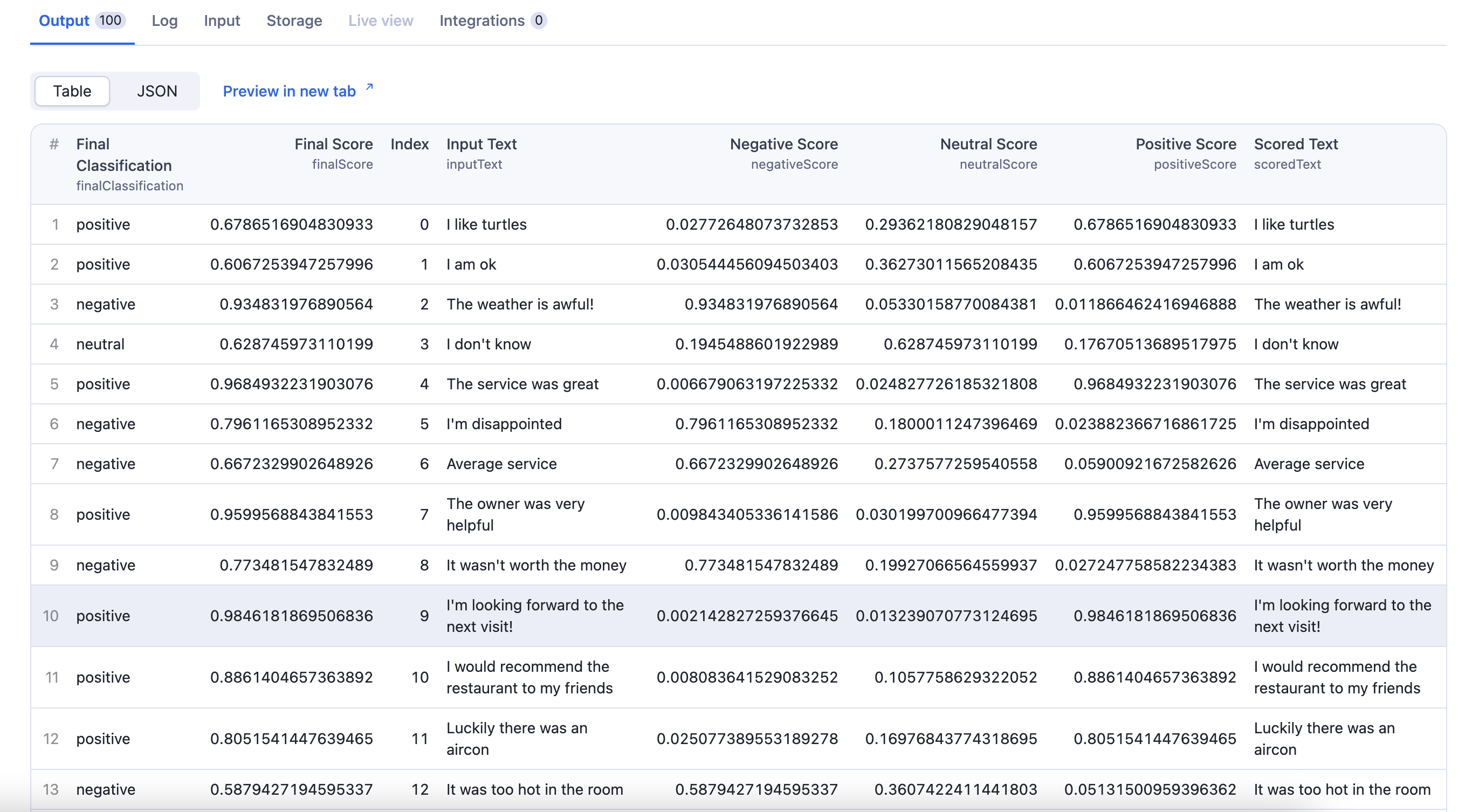This screenshot has width=1472, height=812.
Task: Click scored text 'Luckily there was an aircon'
Action: (1324, 738)
